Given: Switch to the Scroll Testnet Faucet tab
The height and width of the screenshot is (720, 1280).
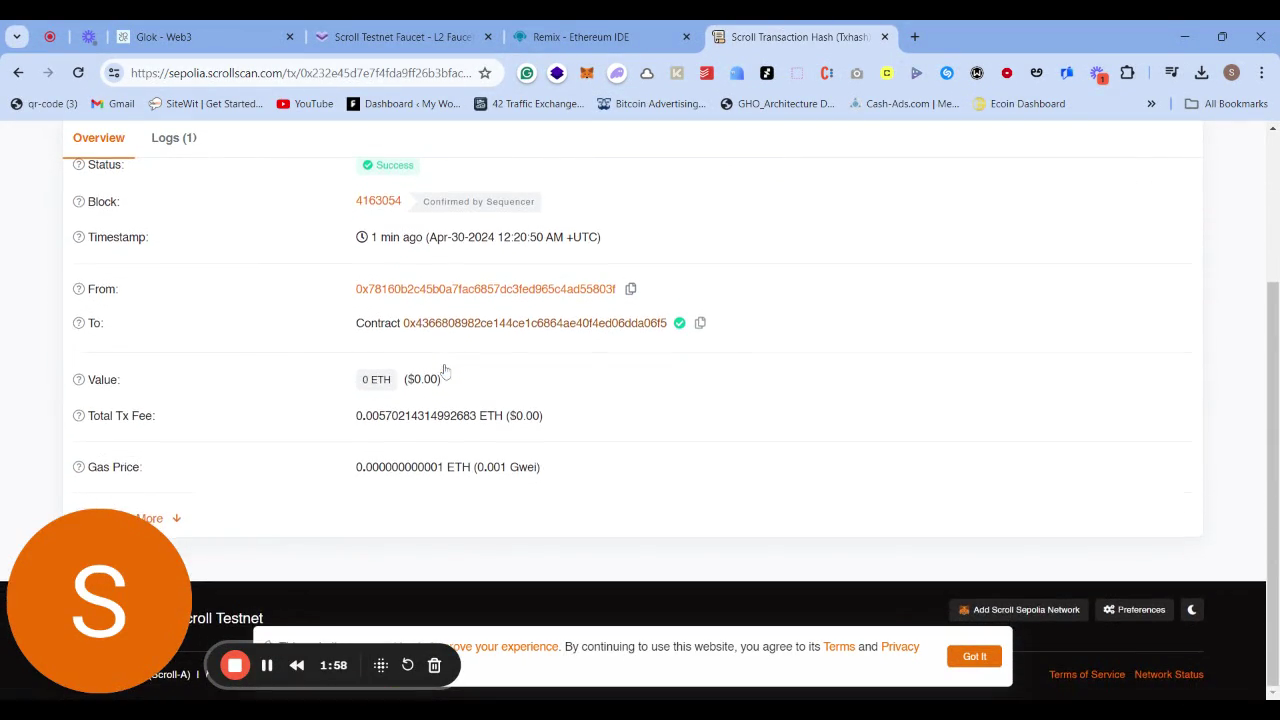Looking at the screenshot, I should click(402, 37).
